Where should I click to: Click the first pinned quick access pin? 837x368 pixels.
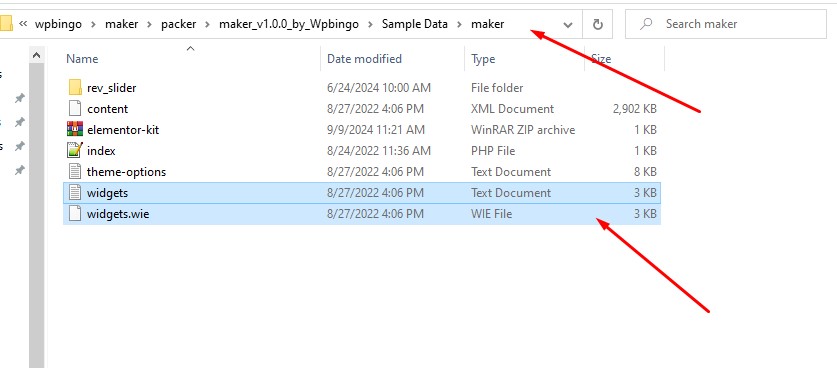(x=20, y=98)
